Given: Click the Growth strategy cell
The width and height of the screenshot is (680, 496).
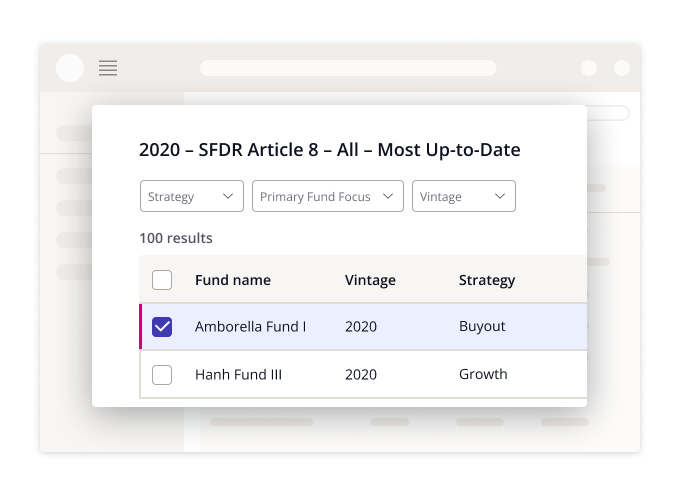Looking at the screenshot, I should tap(483, 375).
